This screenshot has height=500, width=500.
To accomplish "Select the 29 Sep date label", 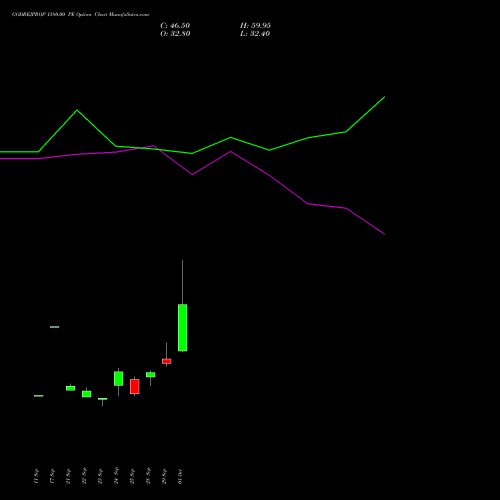I will point(164,476).
